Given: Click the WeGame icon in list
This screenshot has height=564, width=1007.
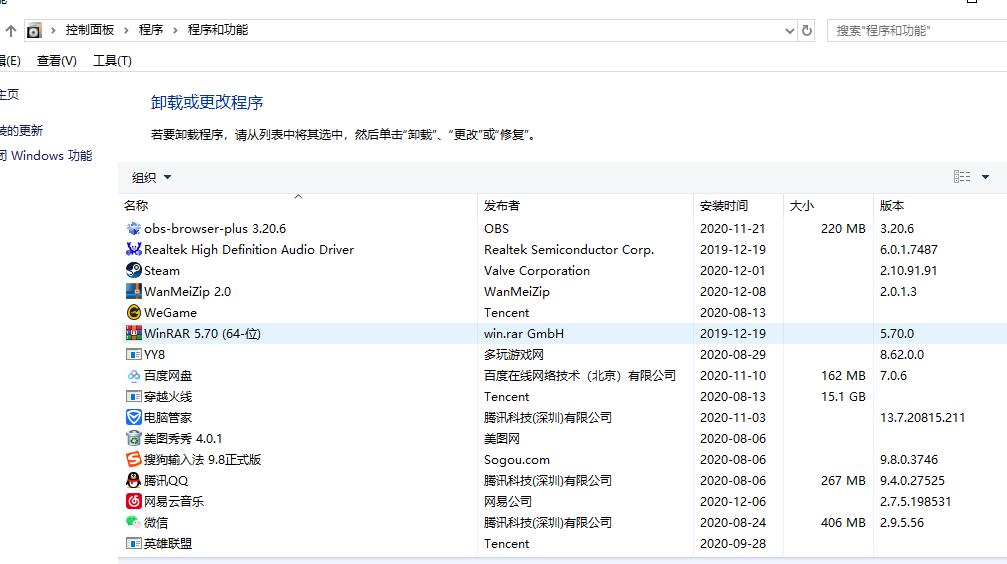Looking at the screenshot, I should [x=134, y=312].
